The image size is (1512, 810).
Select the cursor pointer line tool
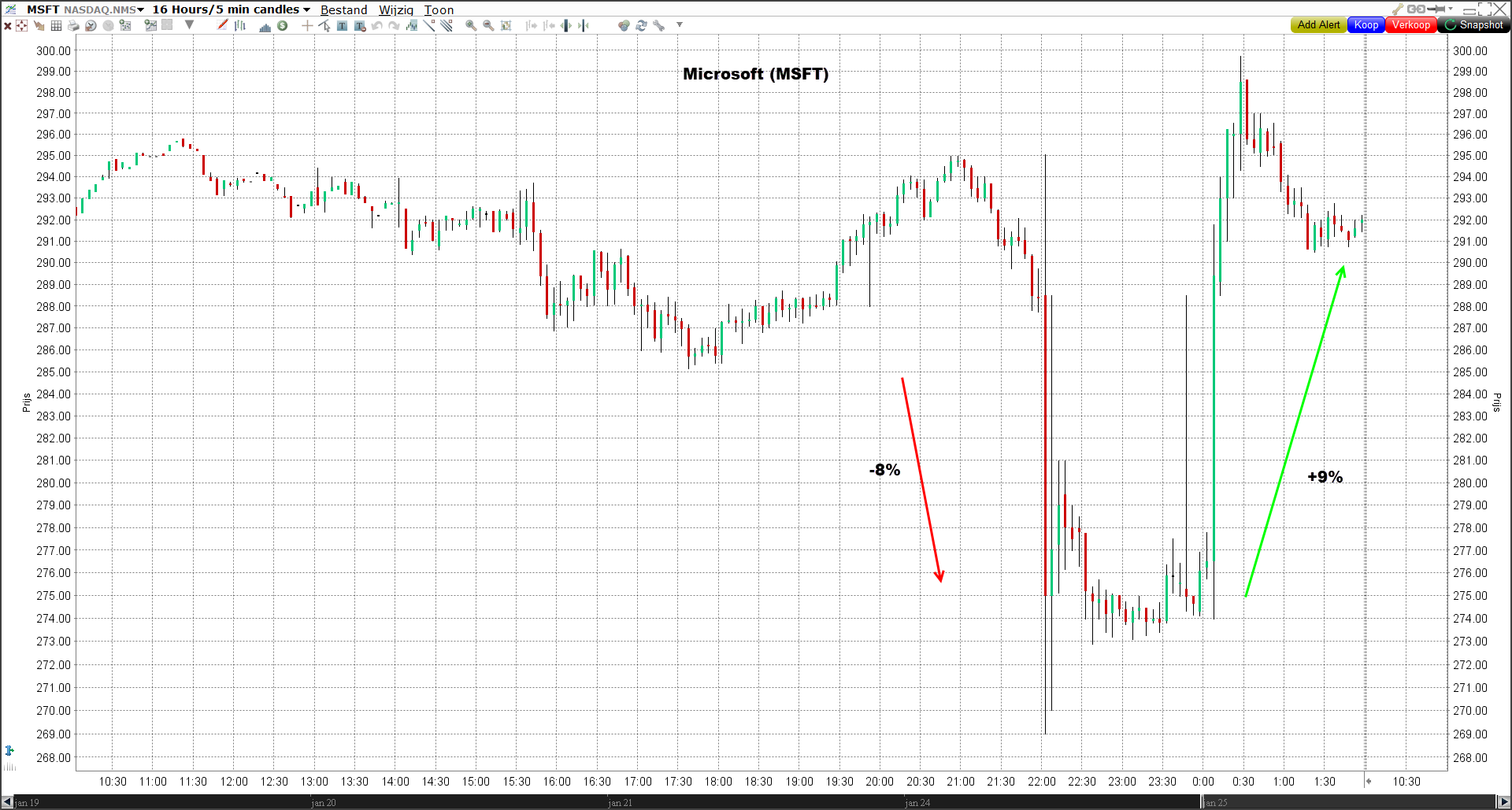(x=324, y=25)
